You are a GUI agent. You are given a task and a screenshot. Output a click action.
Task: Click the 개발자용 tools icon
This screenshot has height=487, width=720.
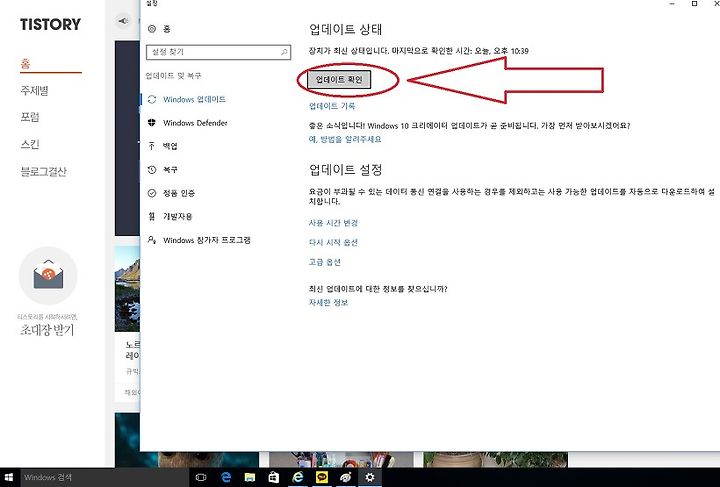pyautogui.click(x=152, y=216)
